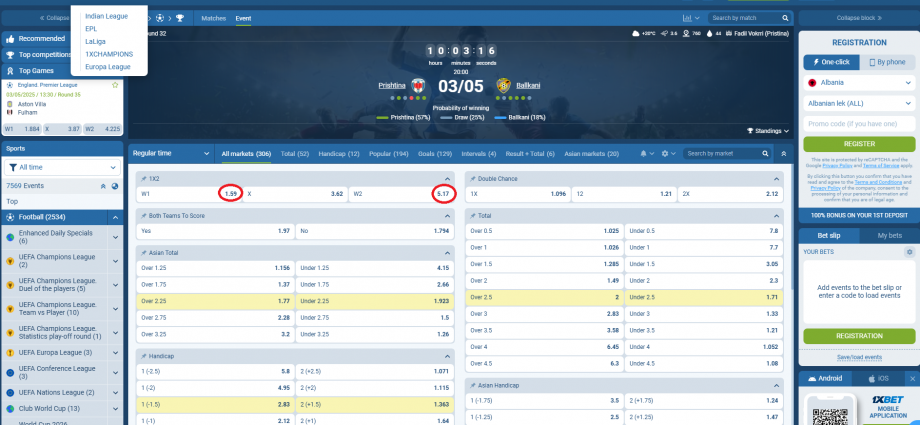920x425 pixels.
Task: Select One-click registration option
Action: coord(831,62)
